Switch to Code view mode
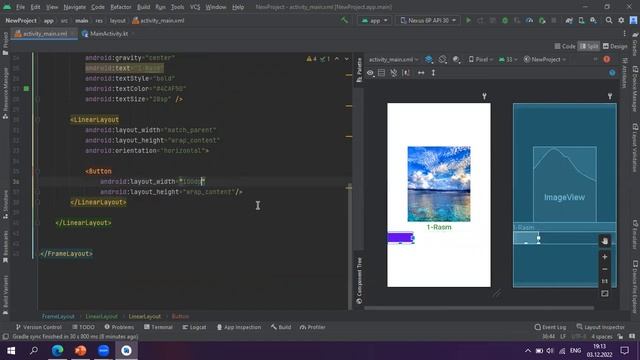 565,46
